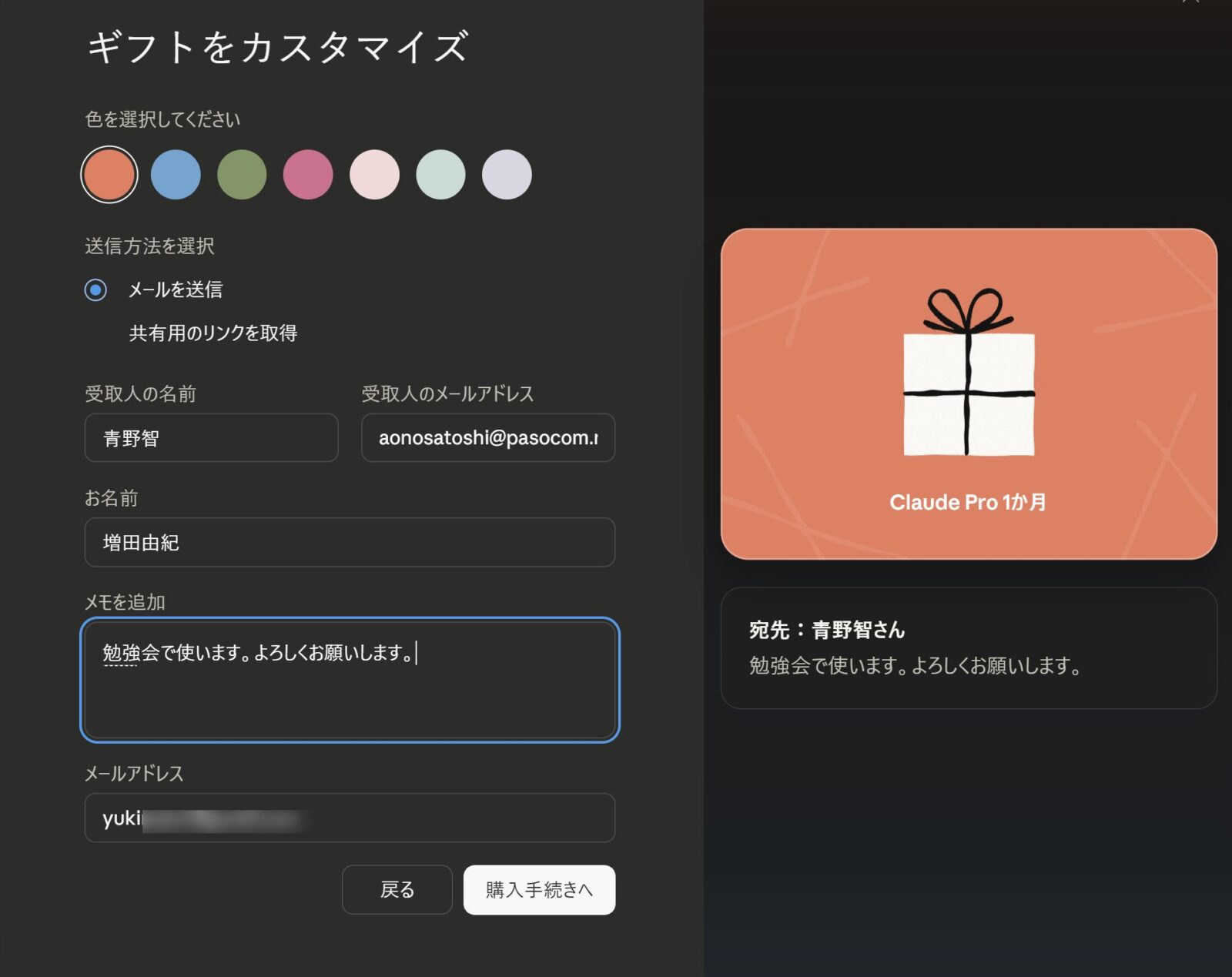Click the Claude Pro 1か月 label
The image size is (1232, 977).
click(x=968, y=503)
